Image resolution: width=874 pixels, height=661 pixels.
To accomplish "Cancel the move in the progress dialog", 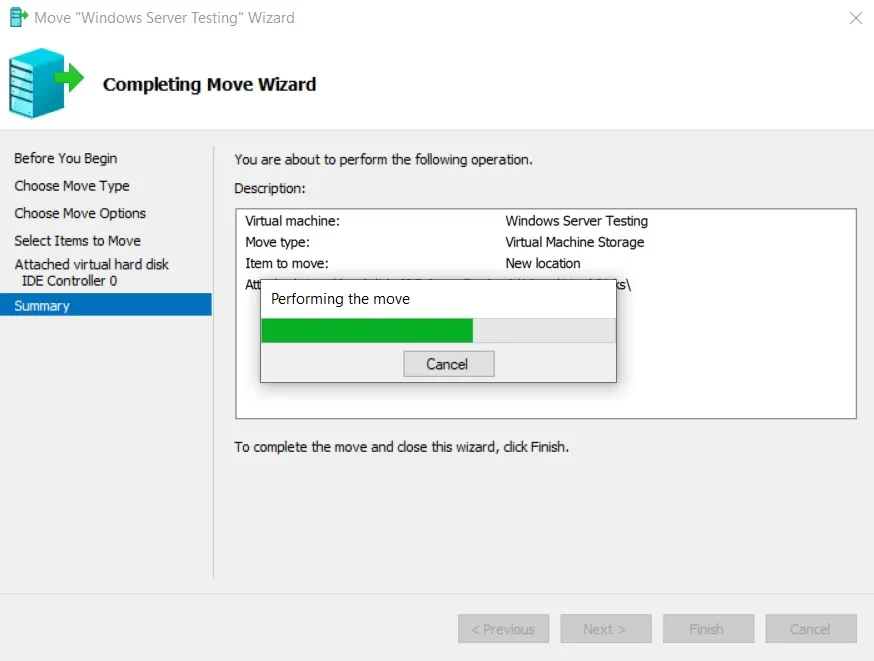I will (447, 364).
